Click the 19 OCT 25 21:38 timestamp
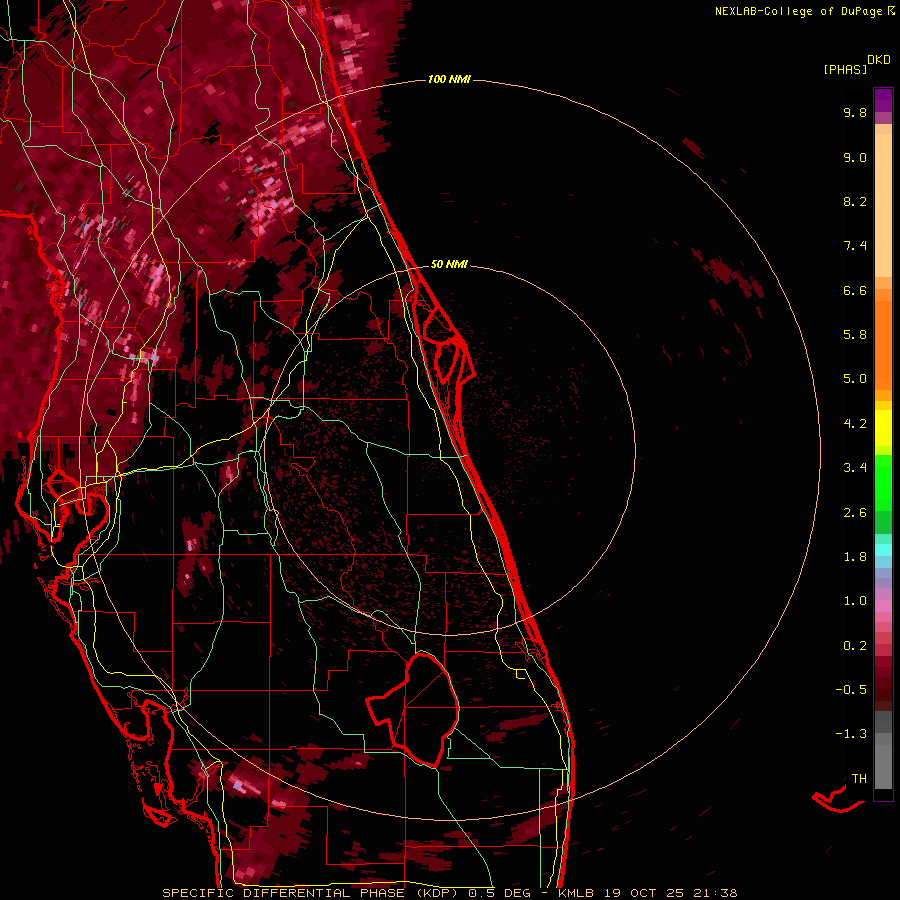Image resolution: width=900 pixels, height=900 pixels. (671, 893)
